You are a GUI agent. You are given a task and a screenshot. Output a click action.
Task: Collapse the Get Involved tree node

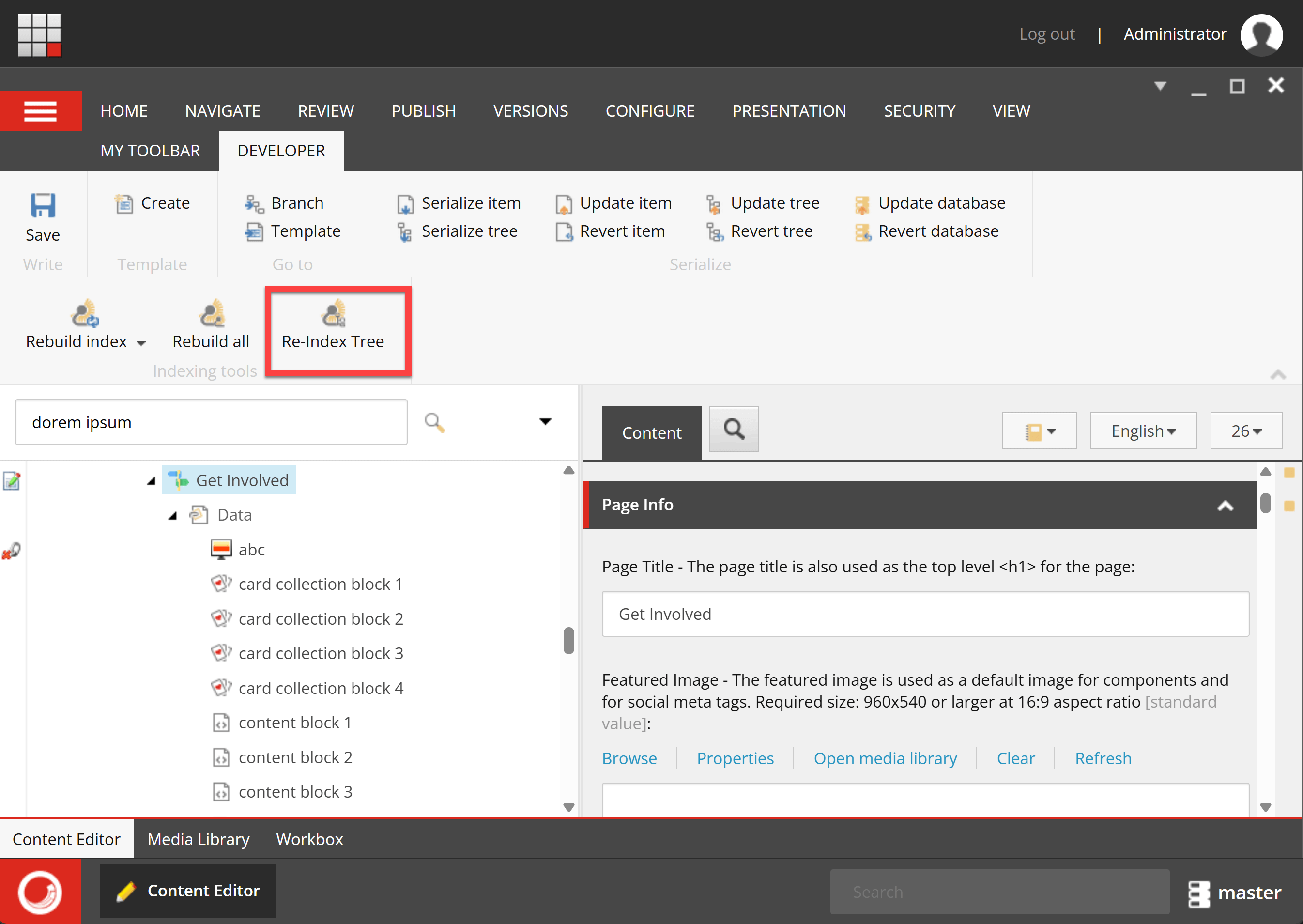coord(151,481)
